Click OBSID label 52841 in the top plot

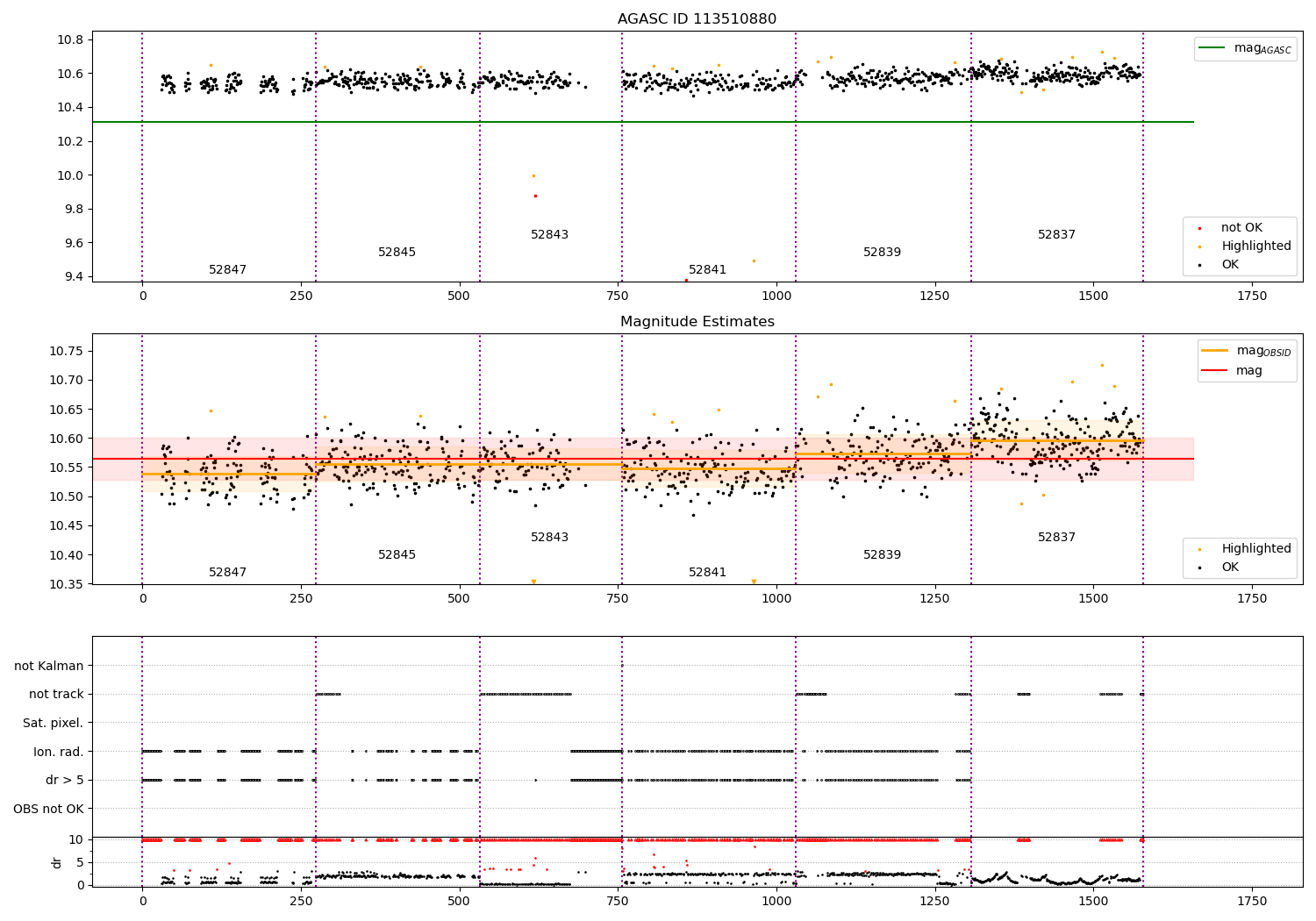pos(707,270)
